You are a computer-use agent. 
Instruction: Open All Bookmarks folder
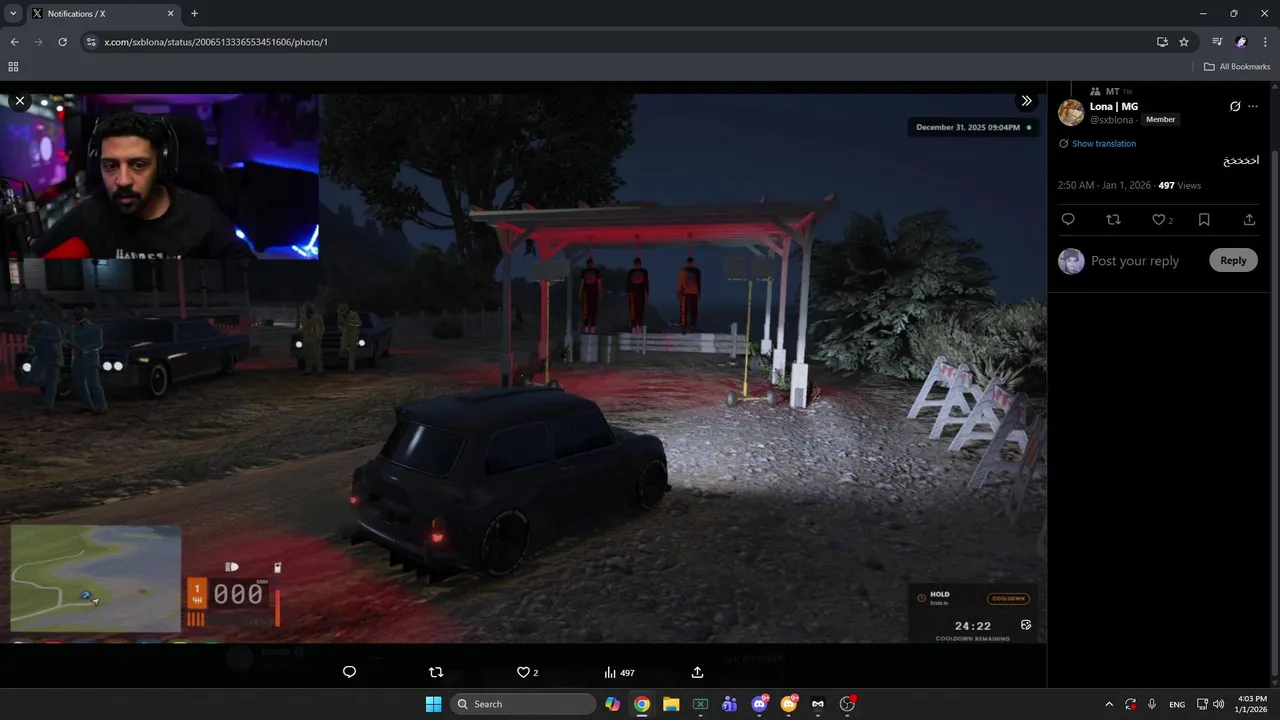[1237, 67]
